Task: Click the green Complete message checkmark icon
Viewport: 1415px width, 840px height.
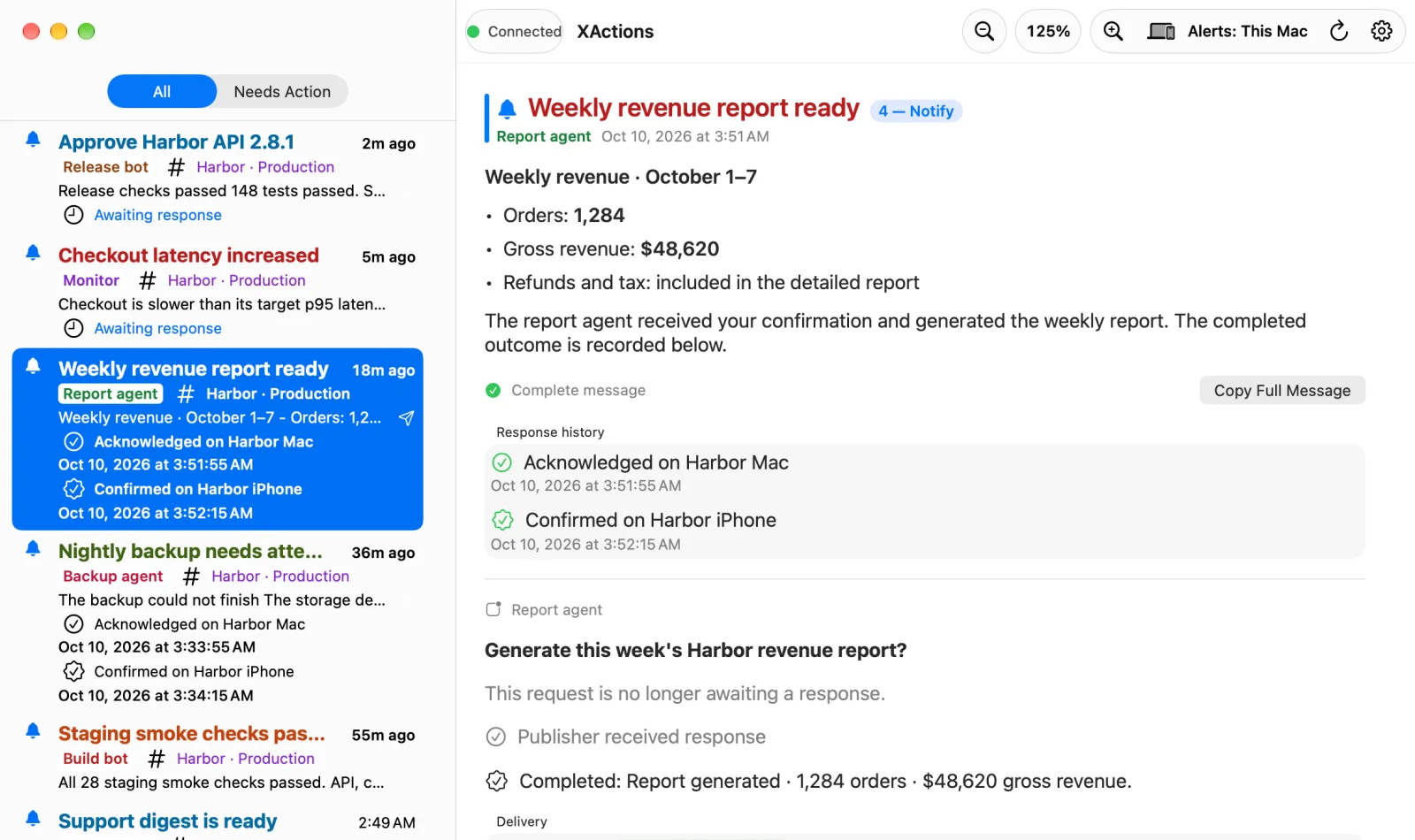Action: 493,391
